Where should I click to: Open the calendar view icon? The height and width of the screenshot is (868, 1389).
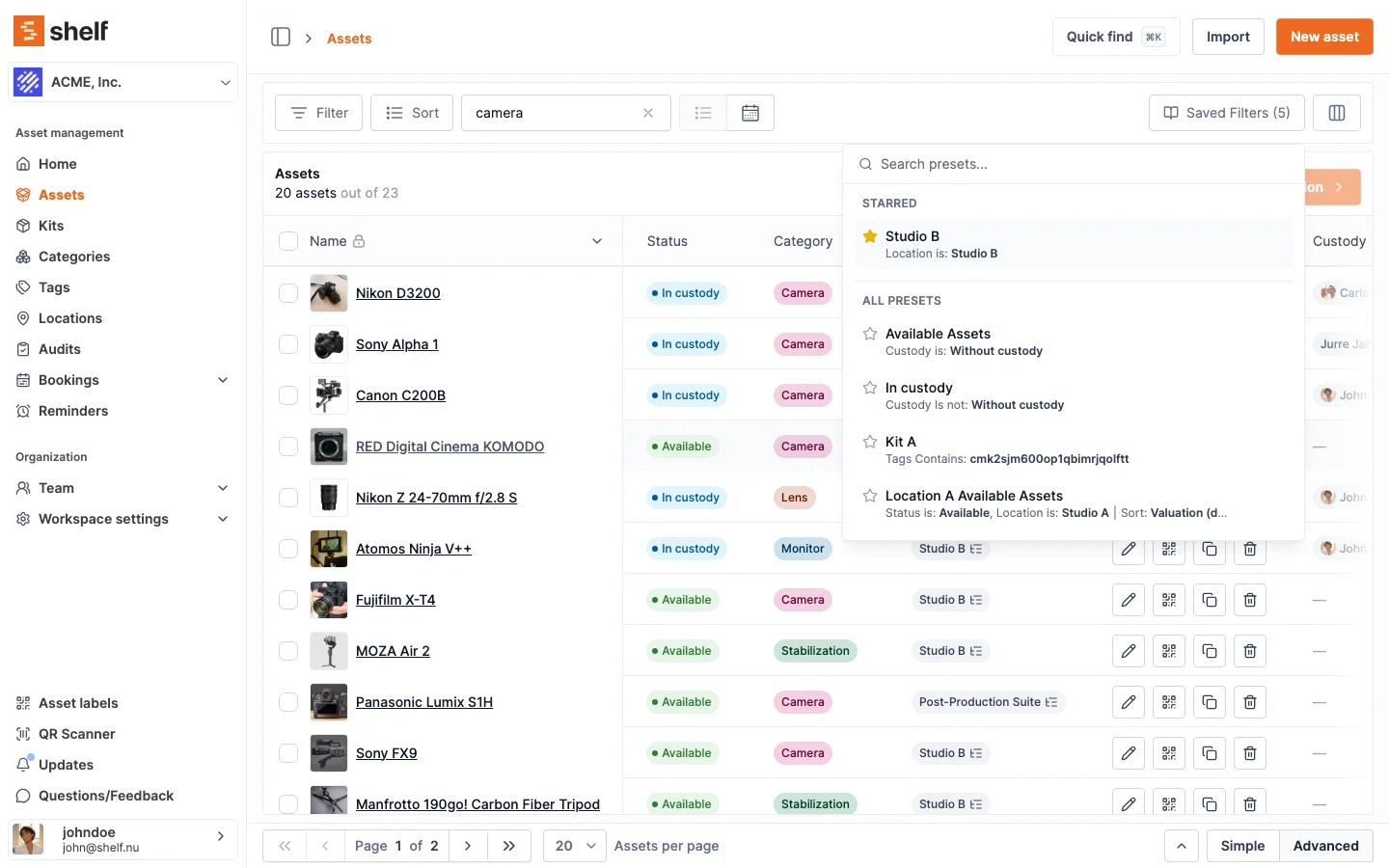pos(749,113)
